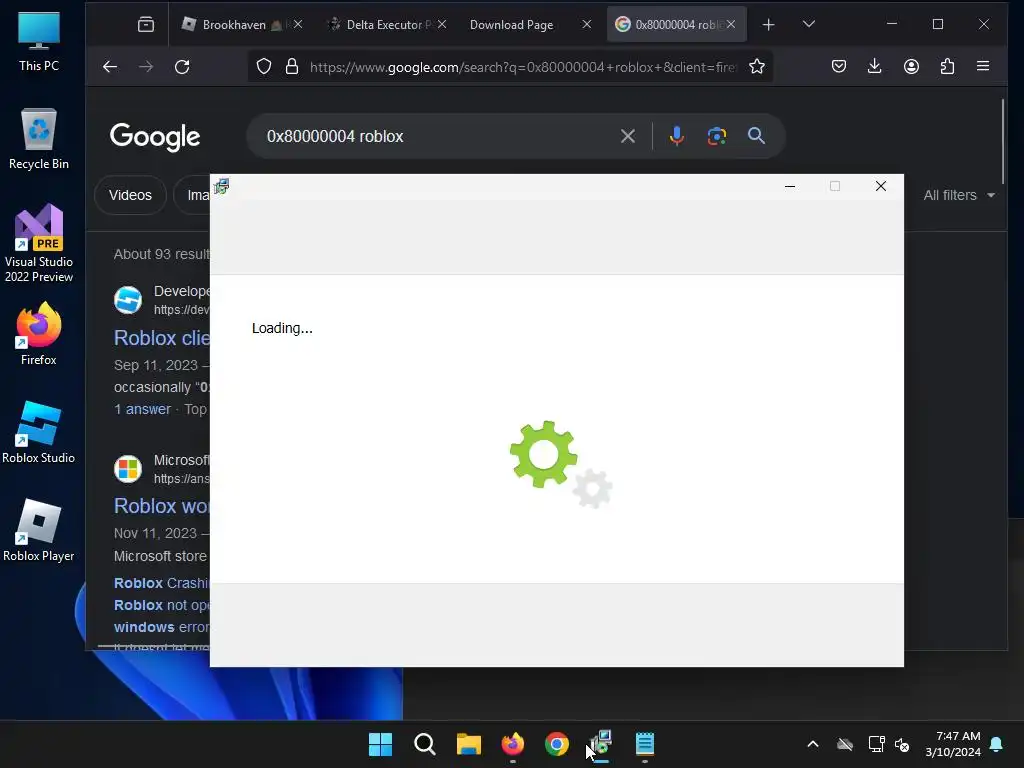Open Roblox Studio desktop shortcut
The image size is (1024, 768).
point(39,432)
